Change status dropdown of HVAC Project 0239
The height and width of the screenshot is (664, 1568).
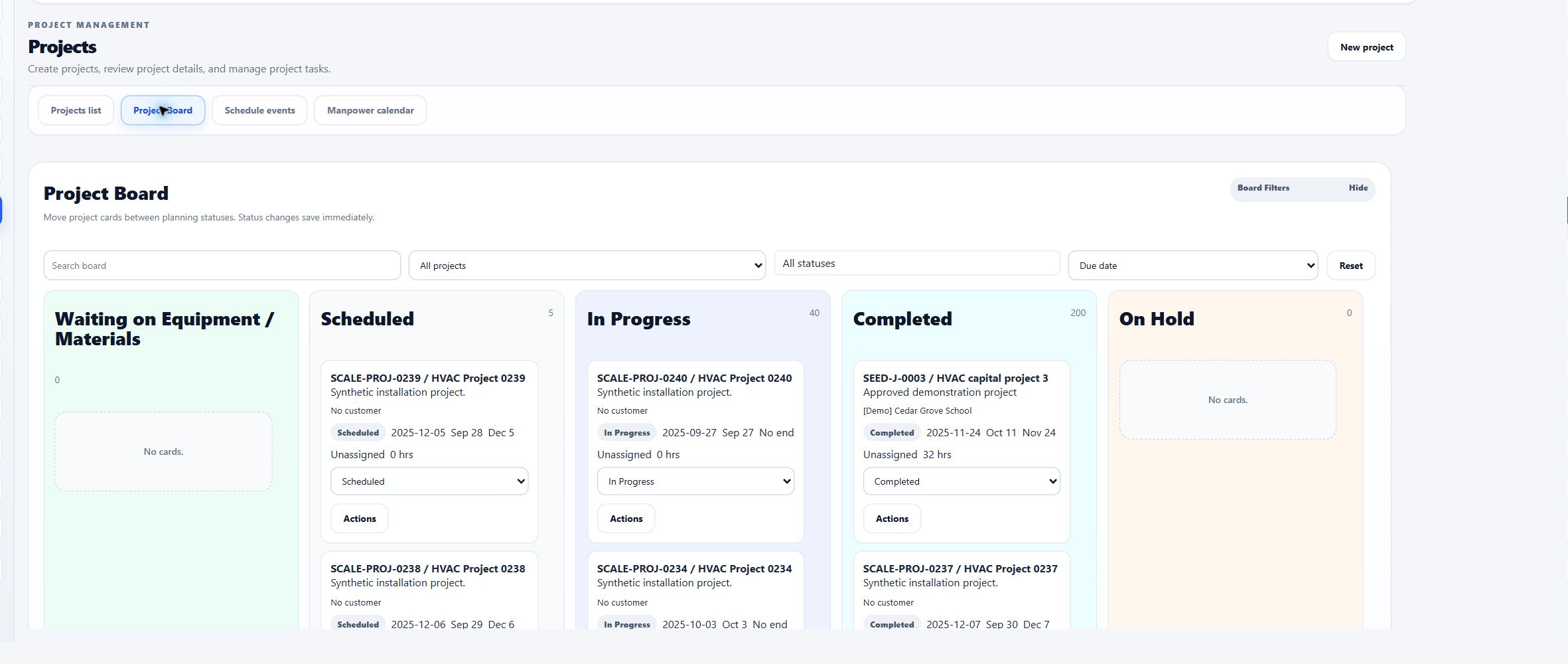tap(429, 481)
